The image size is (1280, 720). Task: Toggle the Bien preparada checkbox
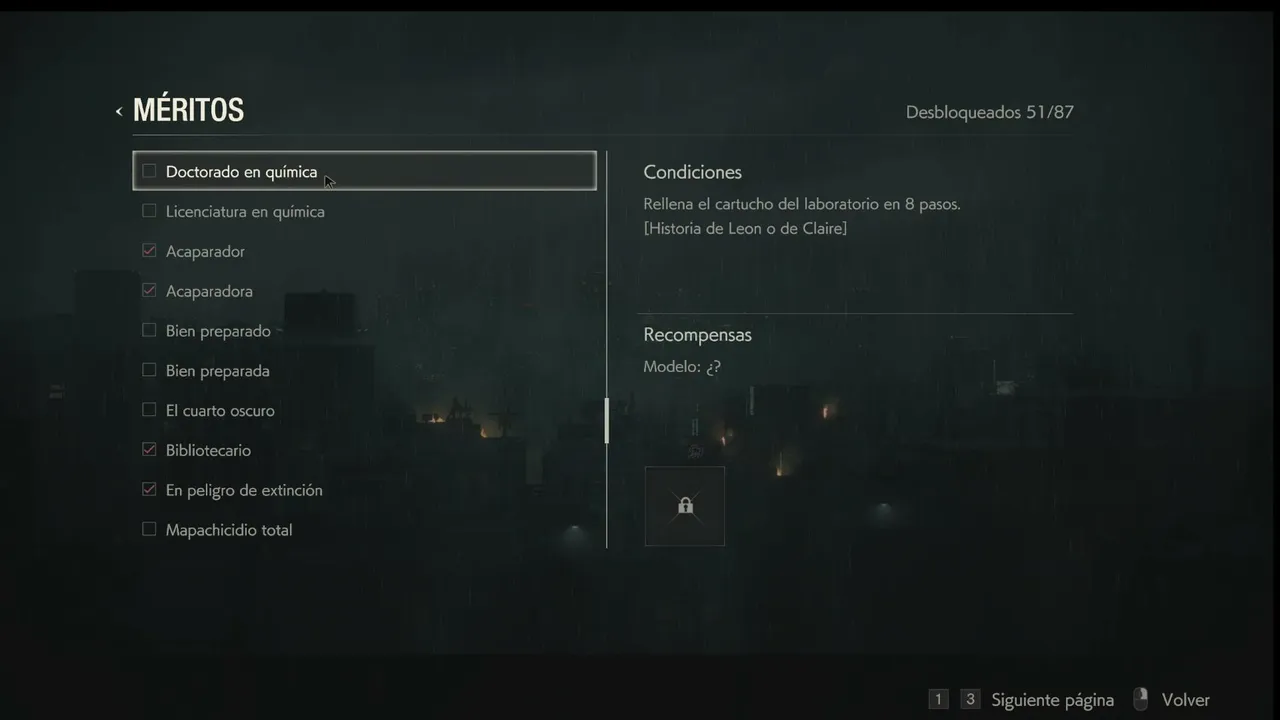pyautogui.click(x=149, y=370)
